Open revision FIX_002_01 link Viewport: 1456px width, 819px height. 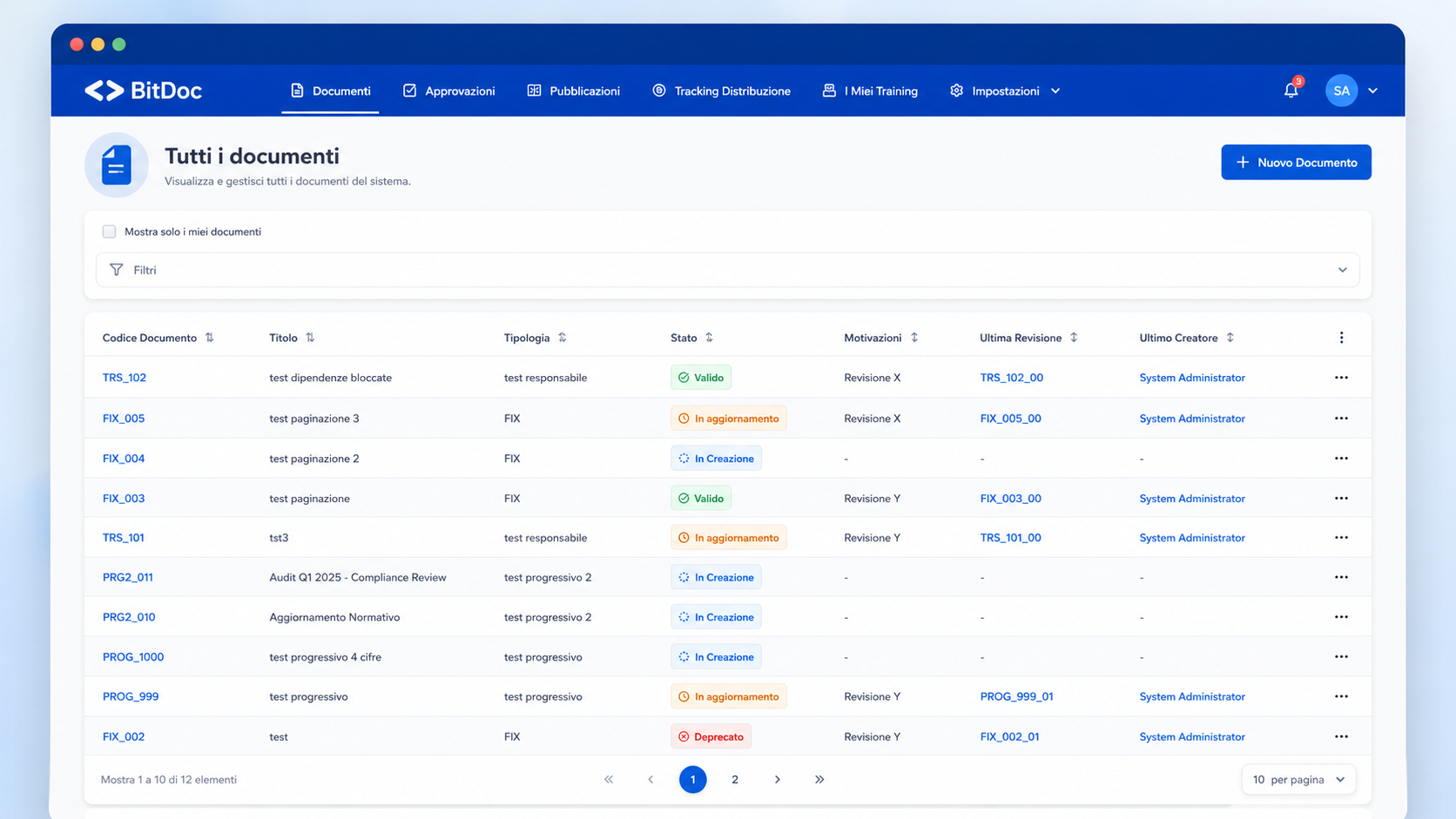point(1009,736)
